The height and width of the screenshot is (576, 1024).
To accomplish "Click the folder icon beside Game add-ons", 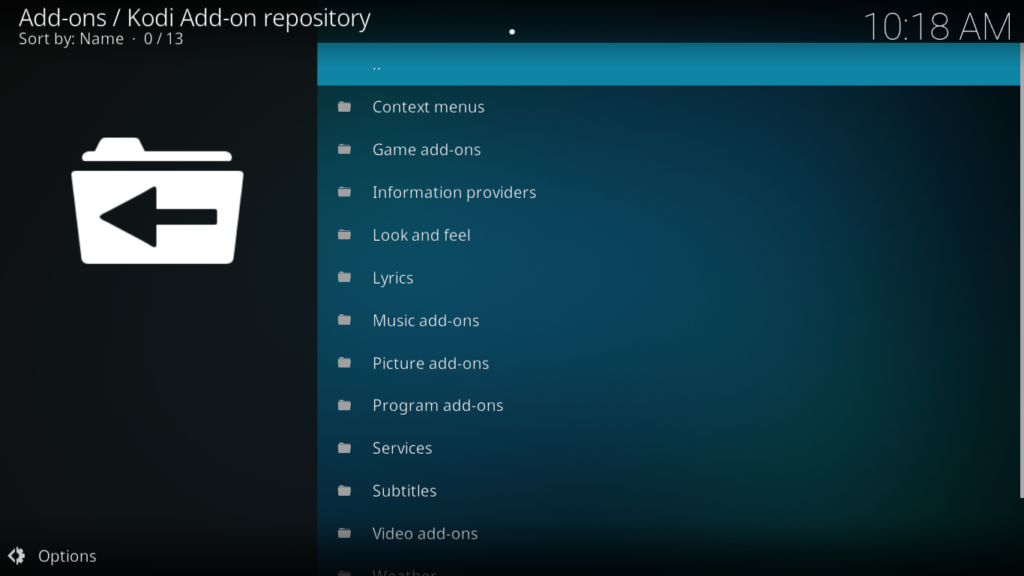I will coord(345,149).
